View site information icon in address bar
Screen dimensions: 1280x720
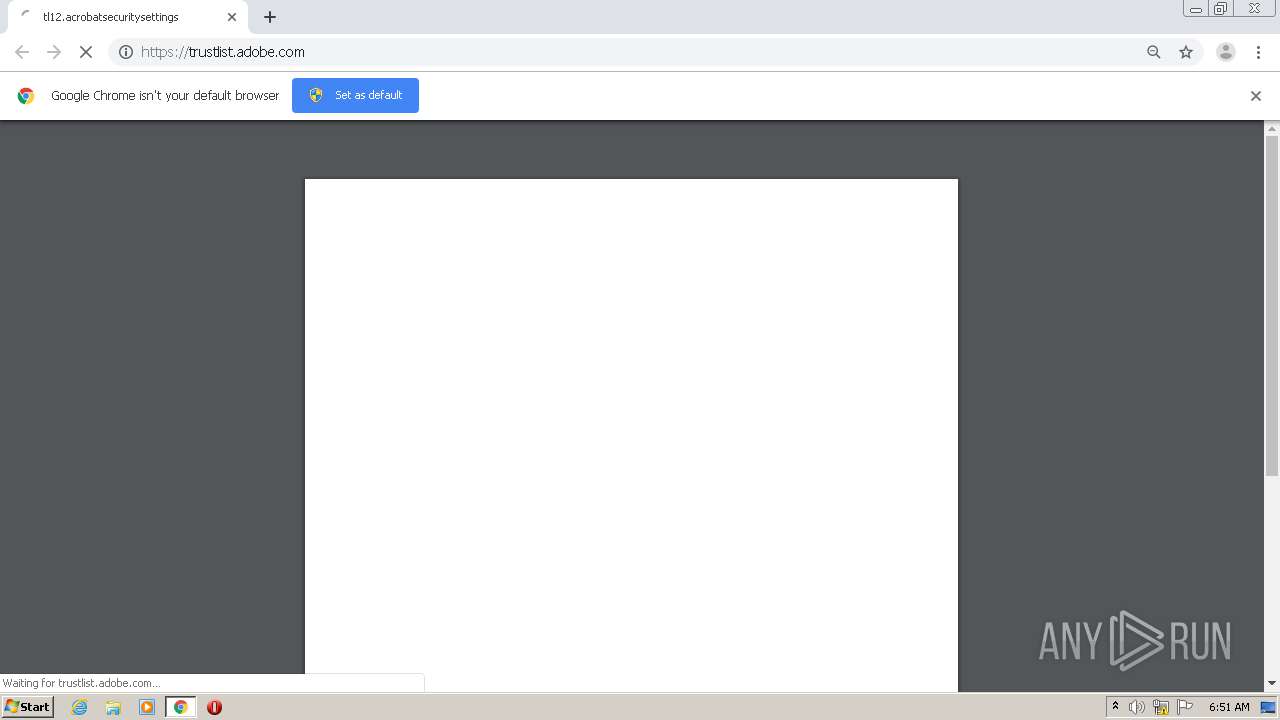point(126,52)
